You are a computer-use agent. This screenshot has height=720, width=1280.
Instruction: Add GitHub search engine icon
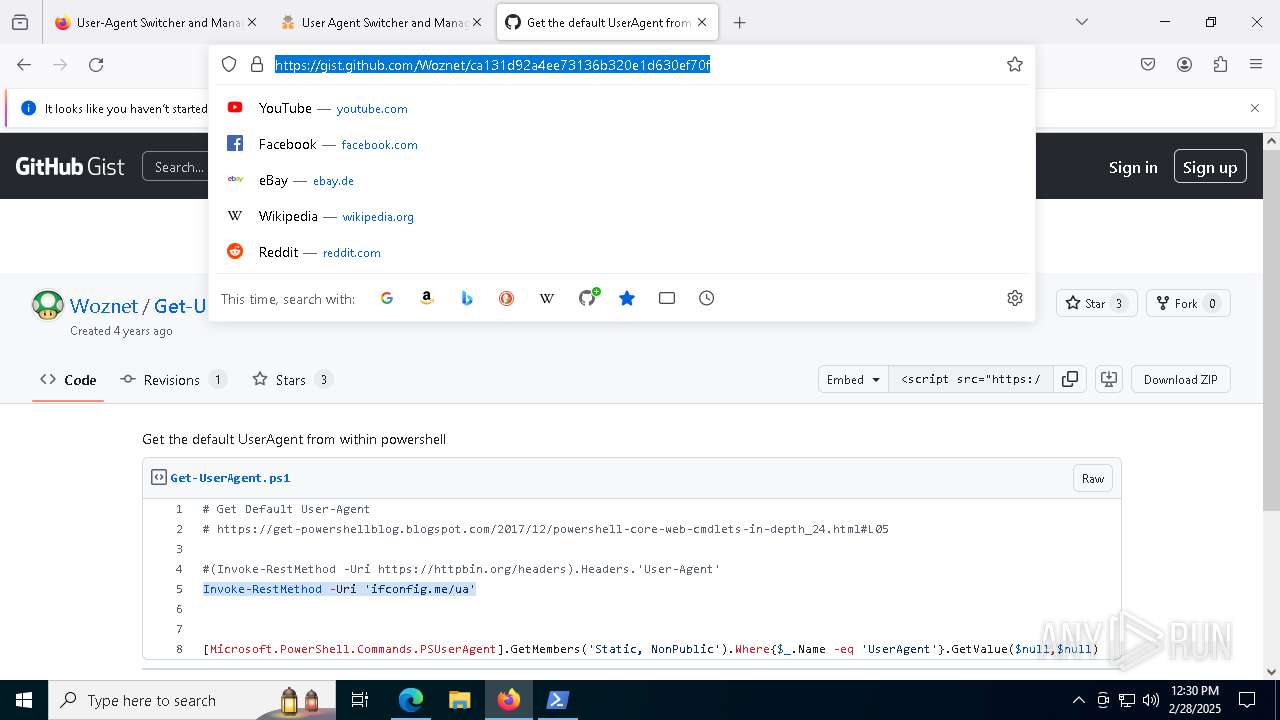pyautogui.click(x=588, y=297)
